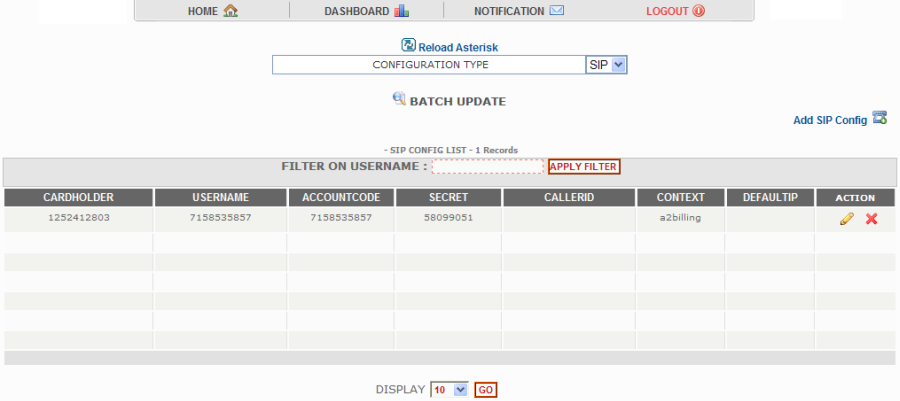Click the Notification envelope icon
The image size is (900, 401).
556,10
